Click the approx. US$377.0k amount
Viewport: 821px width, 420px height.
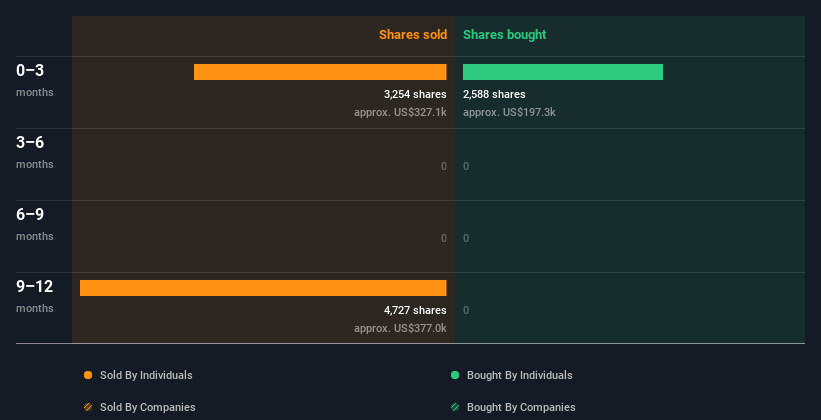coord(400,328)
